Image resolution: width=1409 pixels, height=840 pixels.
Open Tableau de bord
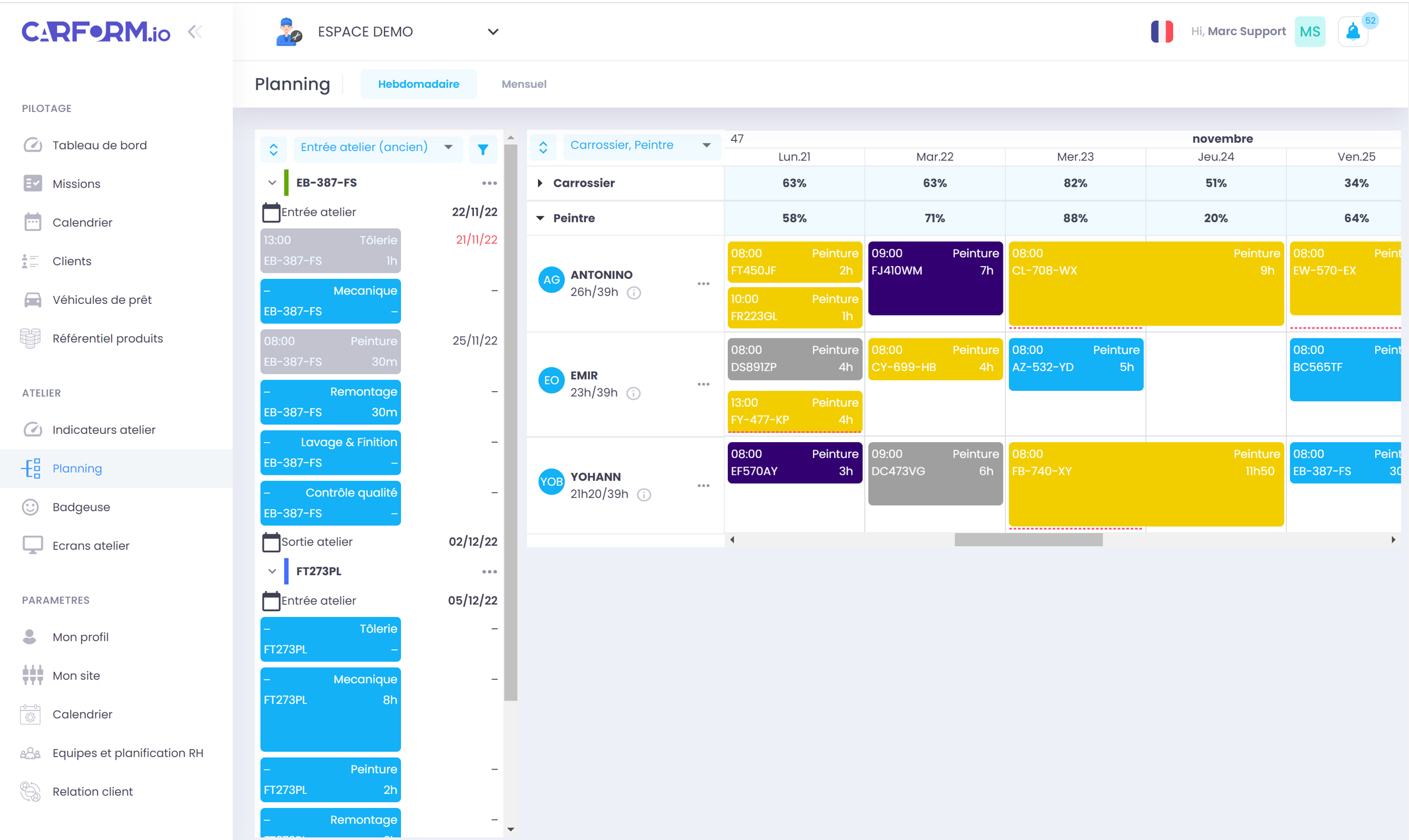click(100, 145)
